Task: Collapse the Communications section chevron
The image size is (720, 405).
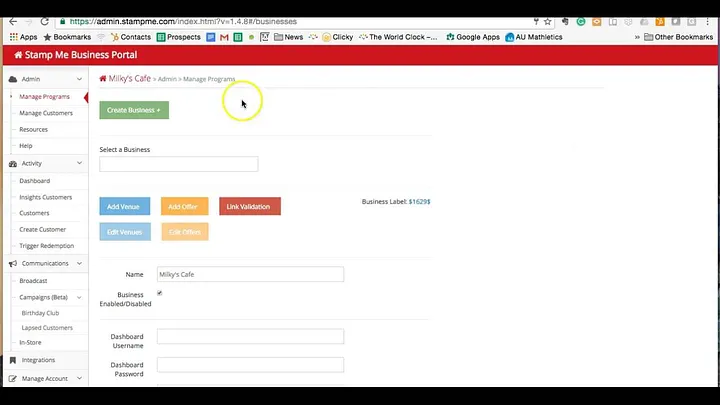Action: click(x=79, y=263)
